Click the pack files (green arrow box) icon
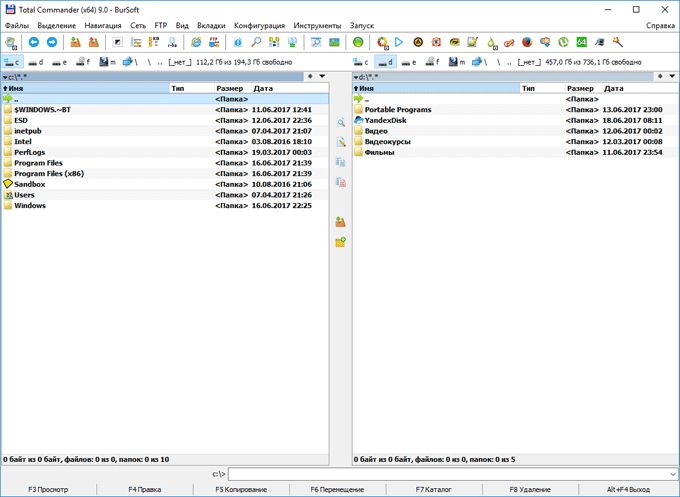The height and width of the screenshot is (497, 680). tap(75, 42)
